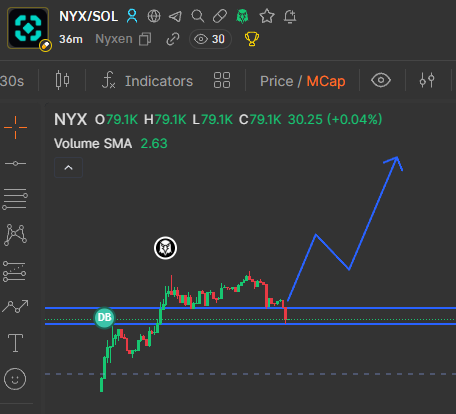
Task: Open the chain link icon beside Nyxen
Action: coord(173,39)
